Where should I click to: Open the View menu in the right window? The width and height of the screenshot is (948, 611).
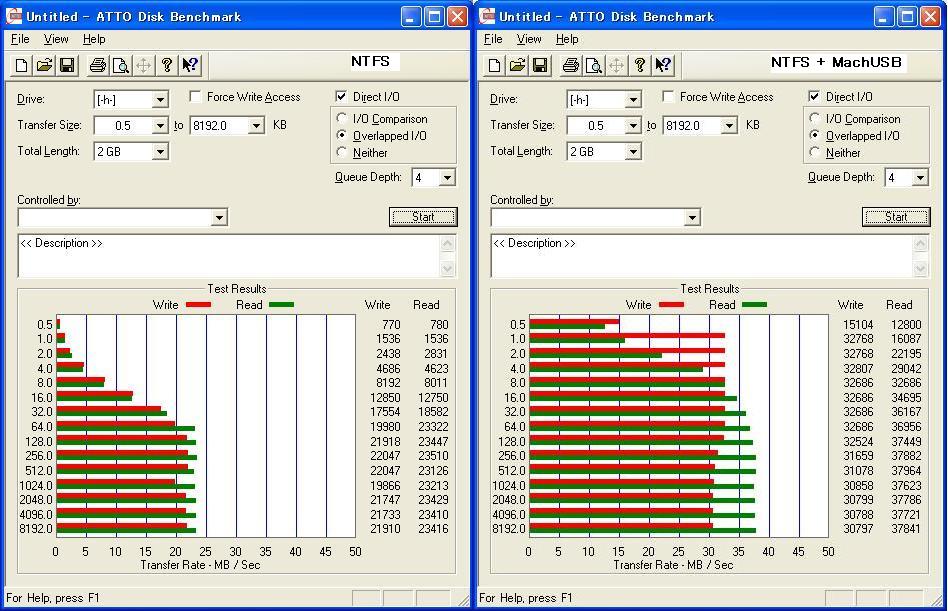point(529,39)
